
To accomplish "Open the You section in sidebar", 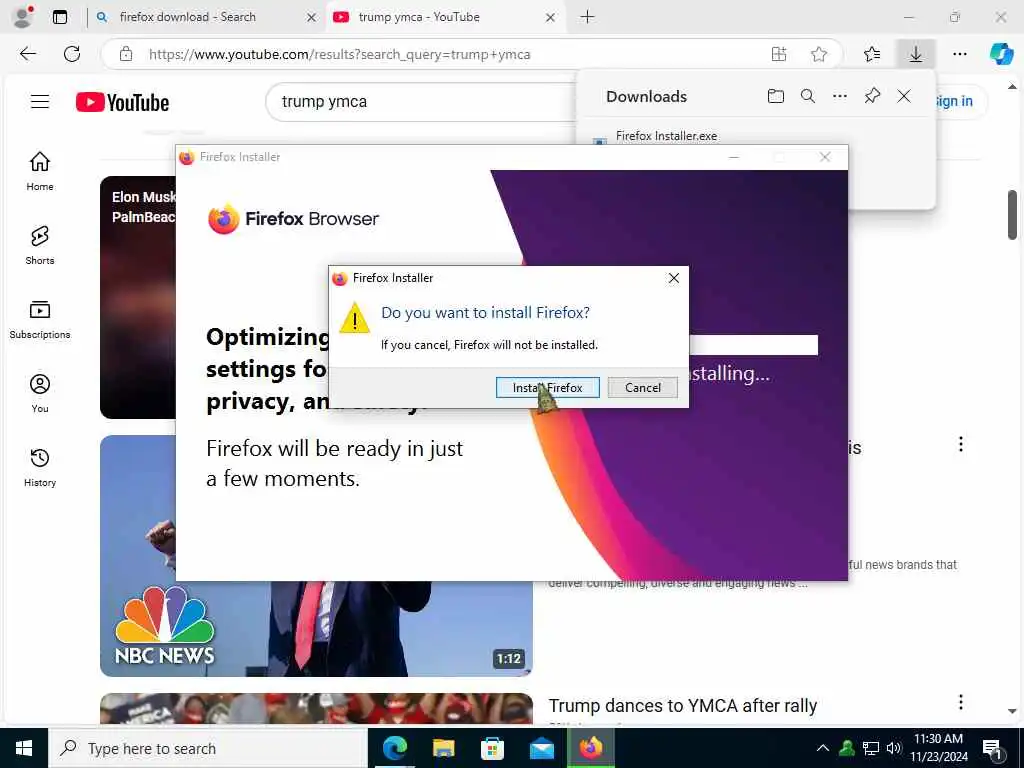I will 40,394.
